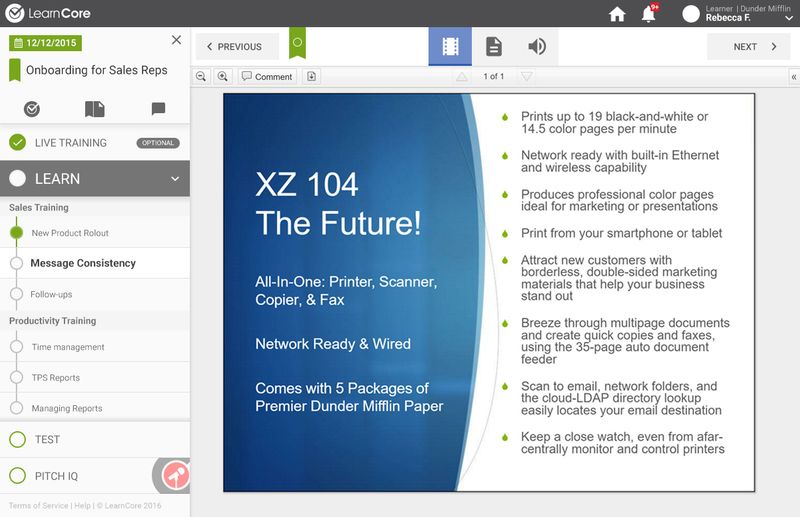Open the open-book resources sidebar tab

point(95,109)
